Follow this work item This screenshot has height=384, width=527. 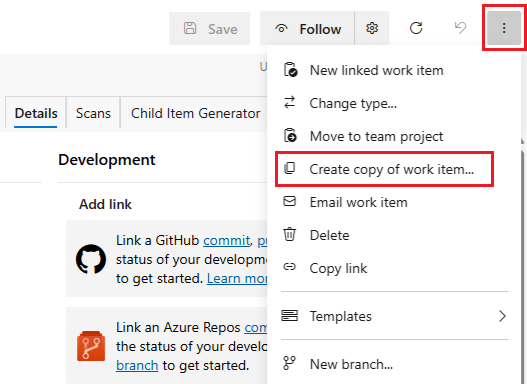click(x=307, y=29)
